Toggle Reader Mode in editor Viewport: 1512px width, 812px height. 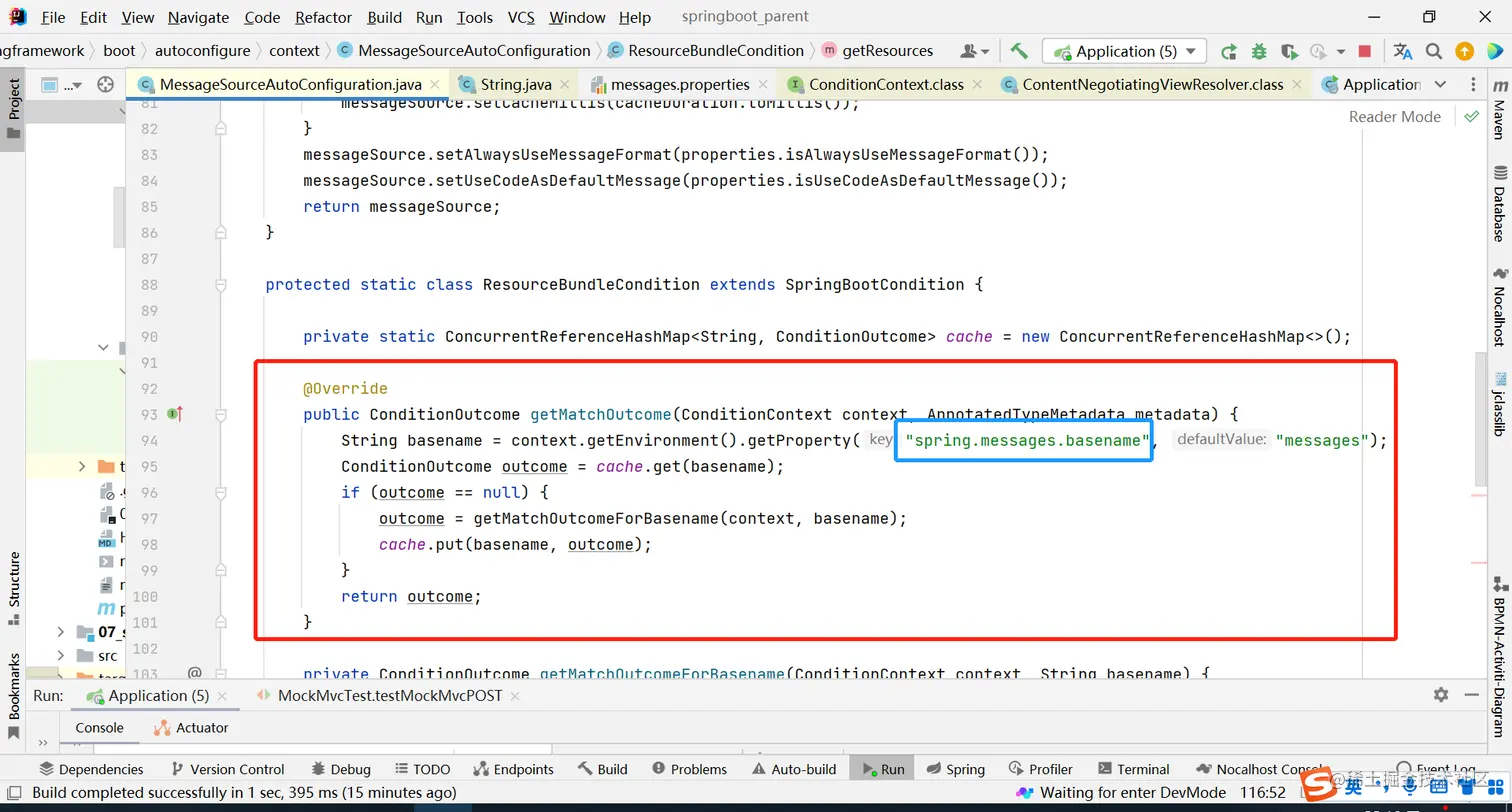pyautogui.click(x=1394, y=117)
